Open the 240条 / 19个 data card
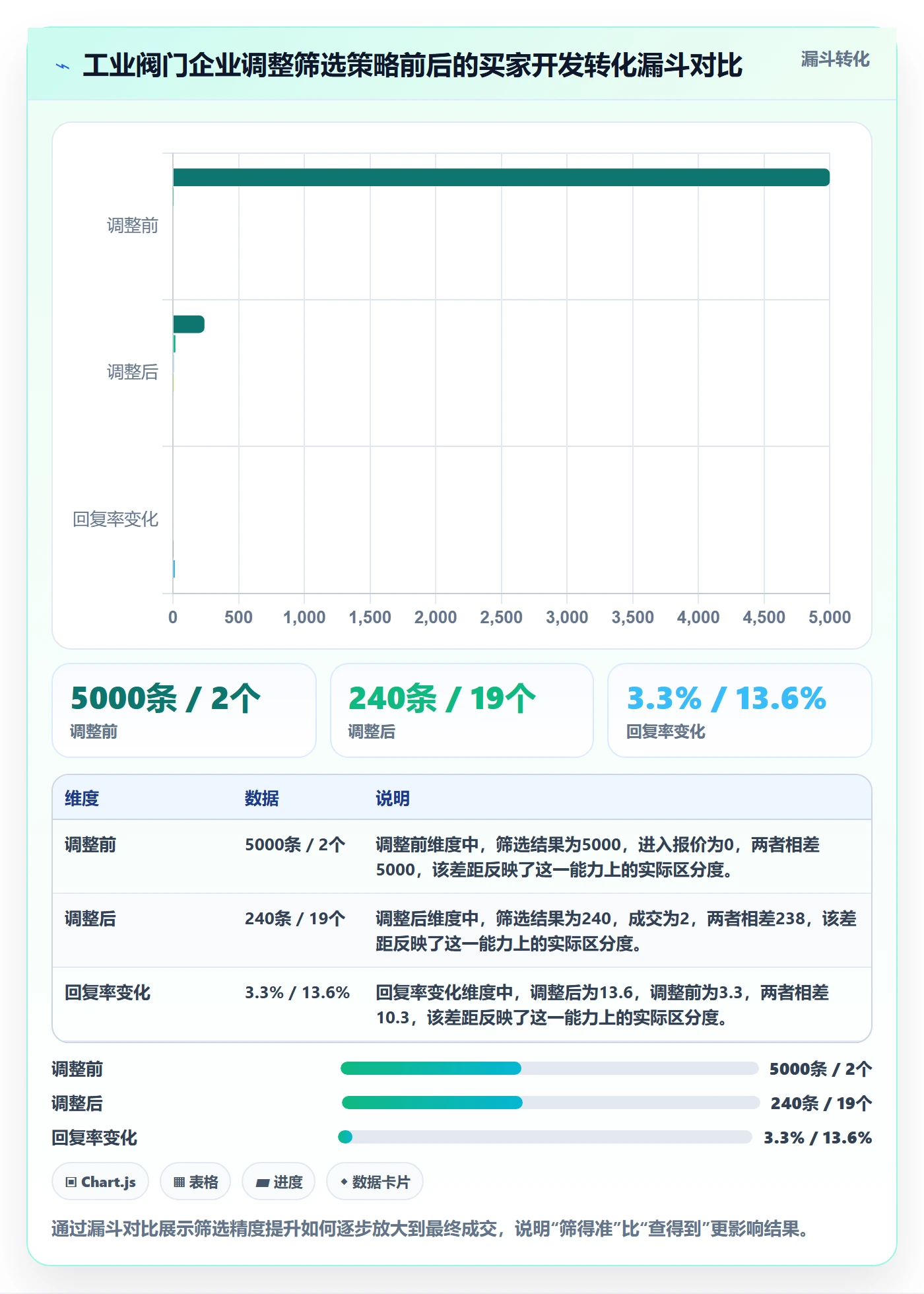The width and height of the screenshot is (924, 1294). (x=462, y=710)
